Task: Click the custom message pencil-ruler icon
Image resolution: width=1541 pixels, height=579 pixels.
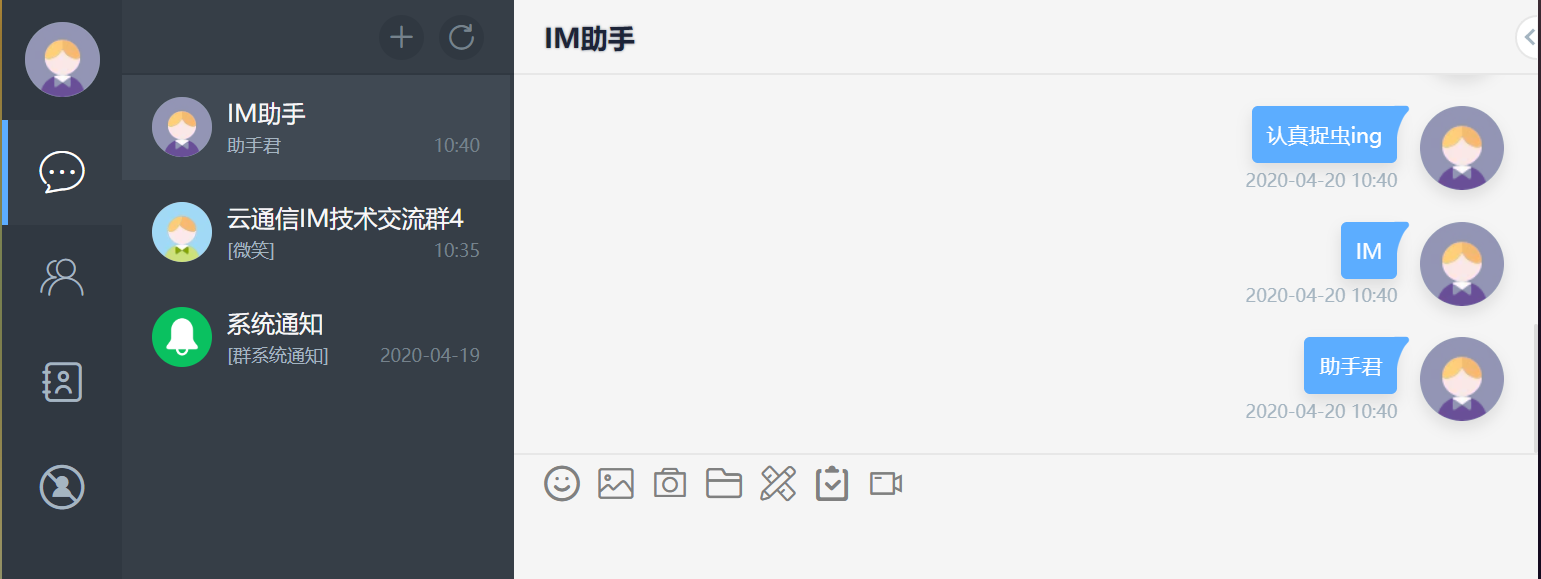Action: [778, 484]
